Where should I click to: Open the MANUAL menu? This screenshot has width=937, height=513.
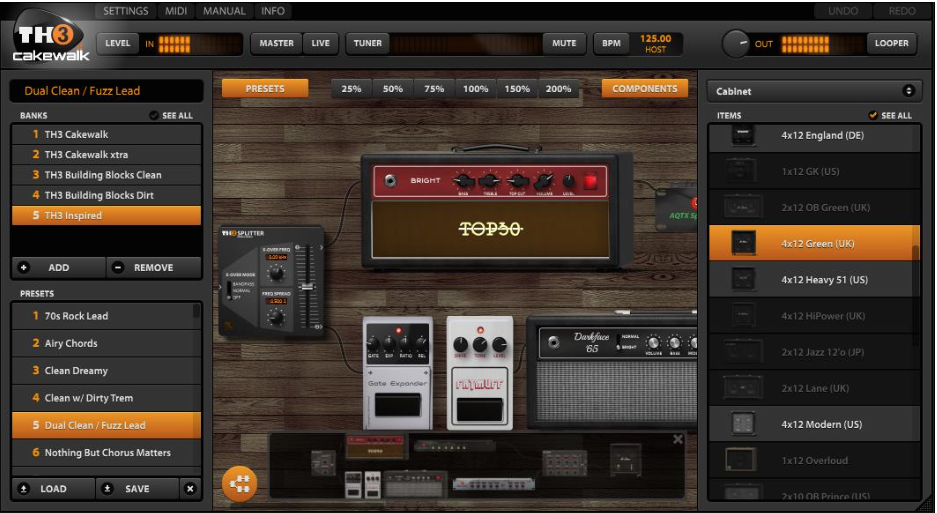click(224, 11)
